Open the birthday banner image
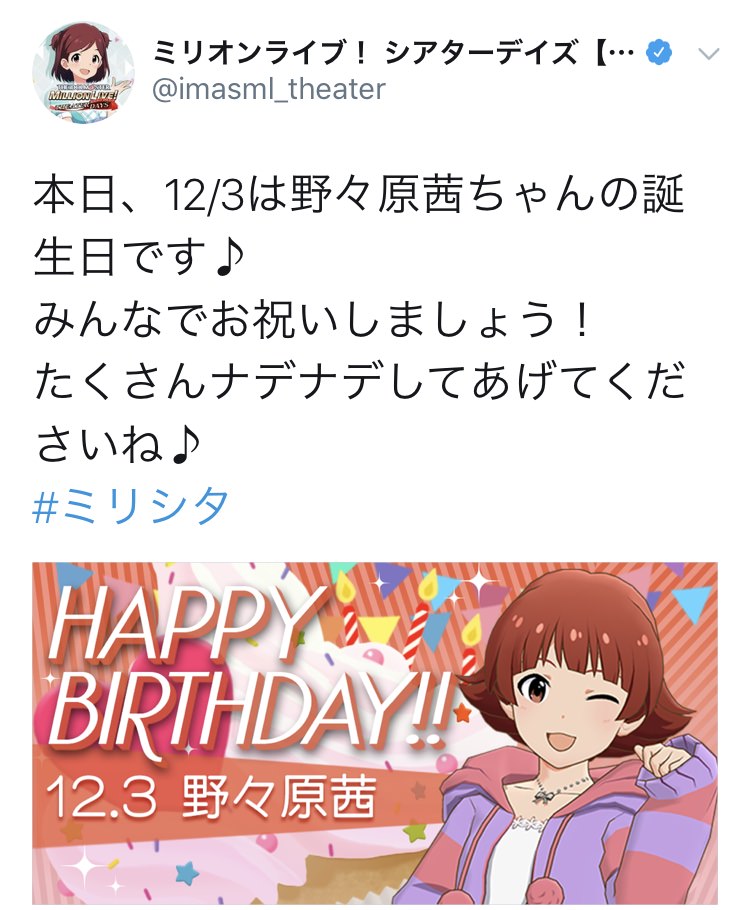This screenshot has height=910, width=750. tap(375, 733)
